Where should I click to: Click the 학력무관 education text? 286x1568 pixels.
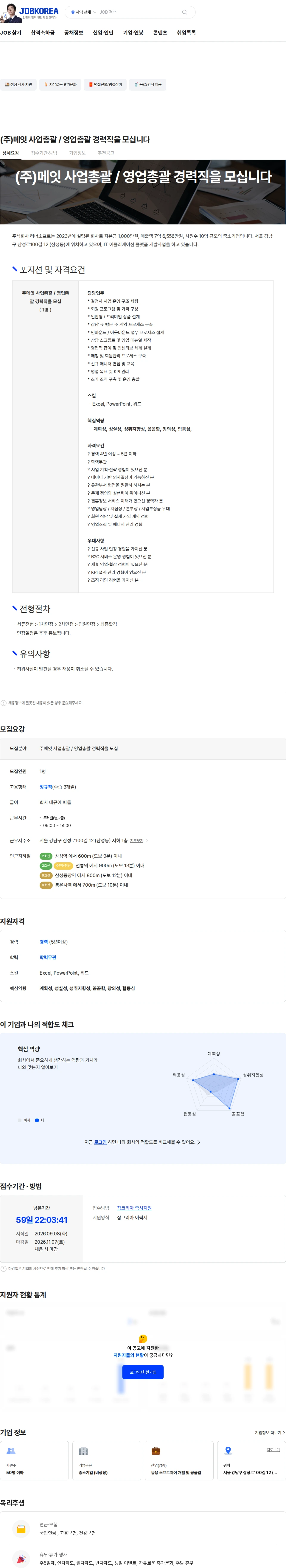[x=48, y=958]
